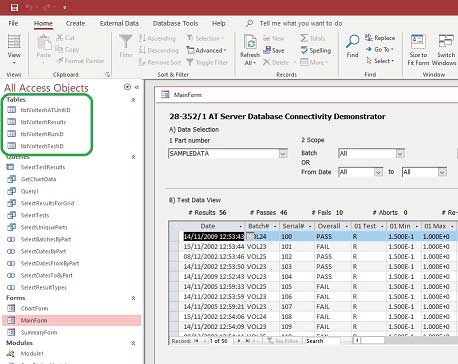Collapse the Queries group
The height and width of the screenshot is (364, 458).
coord(133,157)
